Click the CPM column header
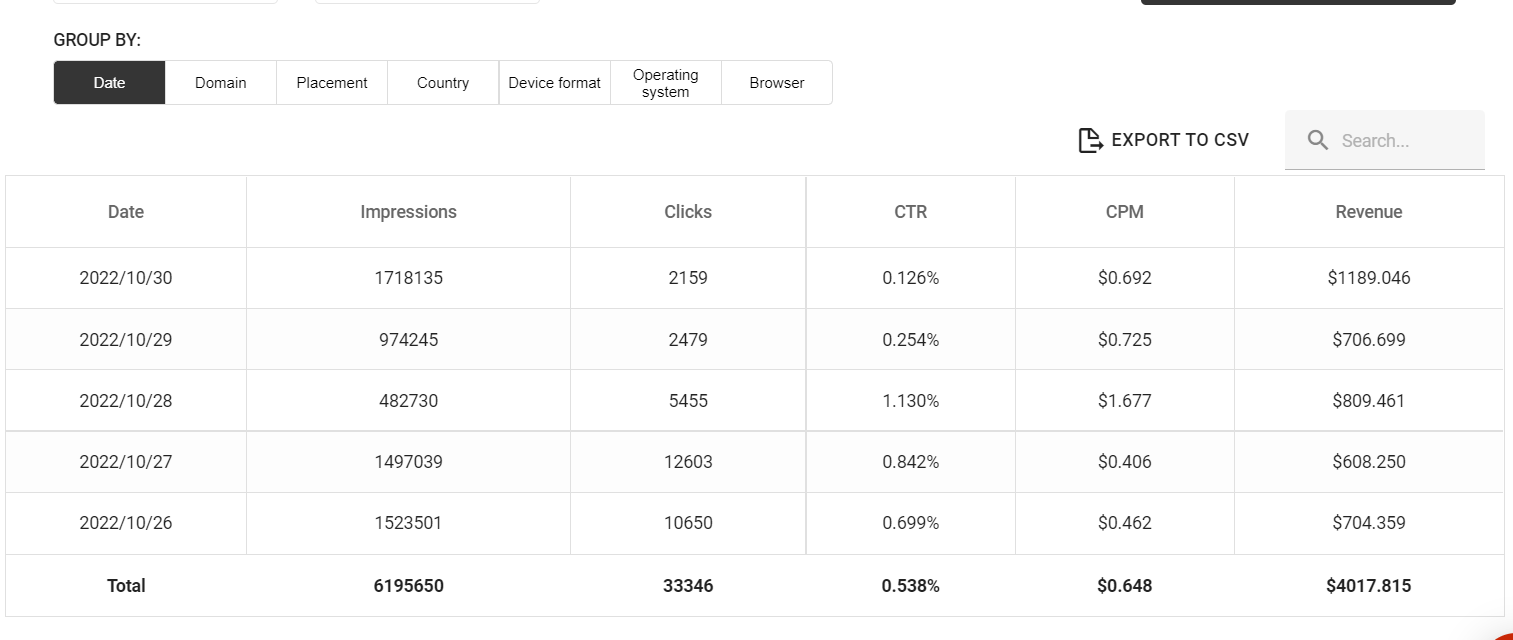The width and height of the screenshot is (1513, 640). [1124, 212]
